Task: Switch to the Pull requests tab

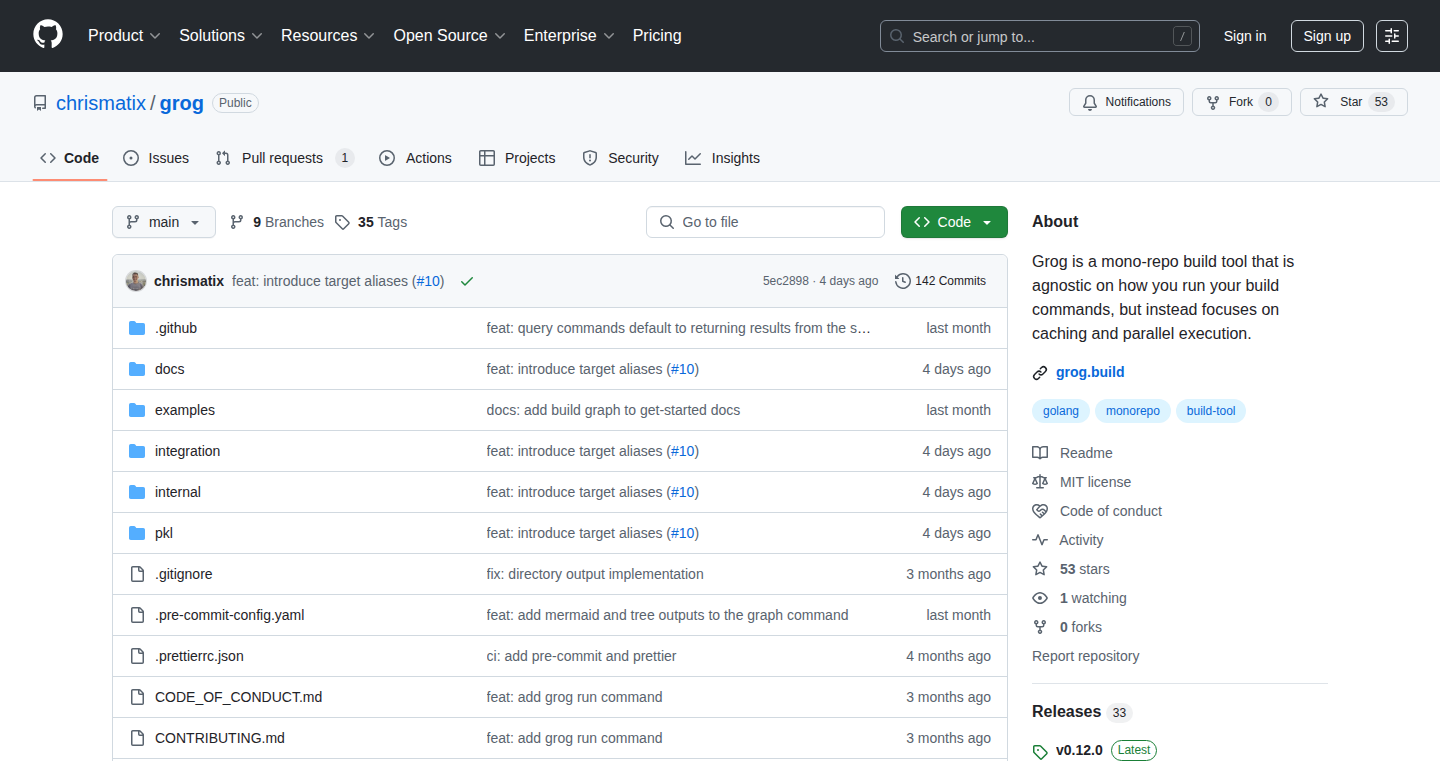Action: pos(285,158)
